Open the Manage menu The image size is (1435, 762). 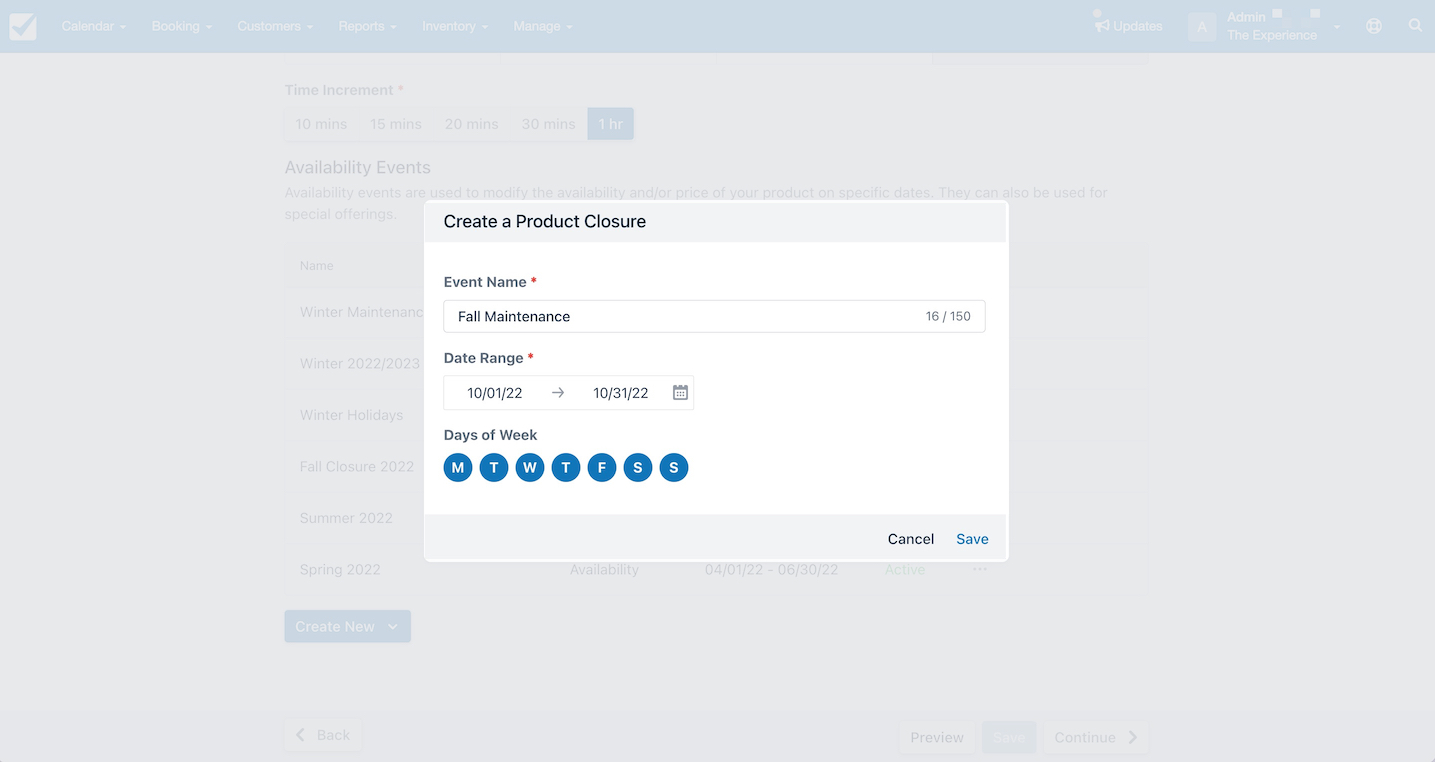[x=543, y=26]
